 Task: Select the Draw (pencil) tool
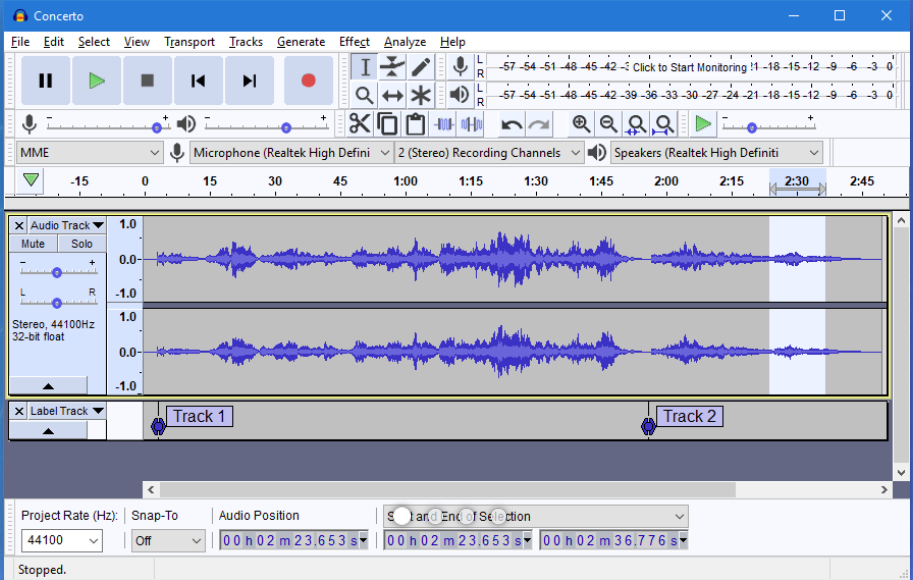coord(420,67)
